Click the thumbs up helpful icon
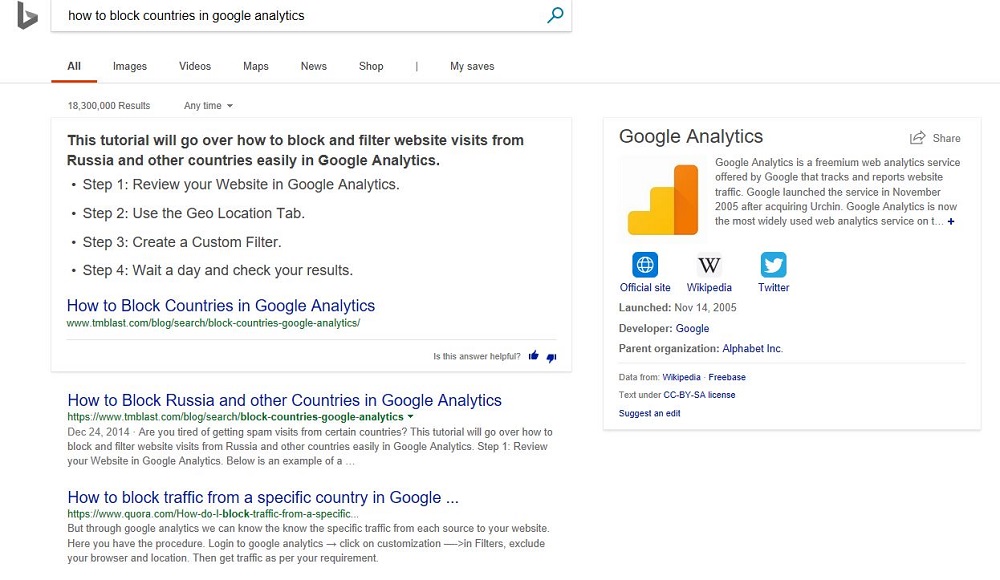This screenshot has height=580, width=1000. 534,356
